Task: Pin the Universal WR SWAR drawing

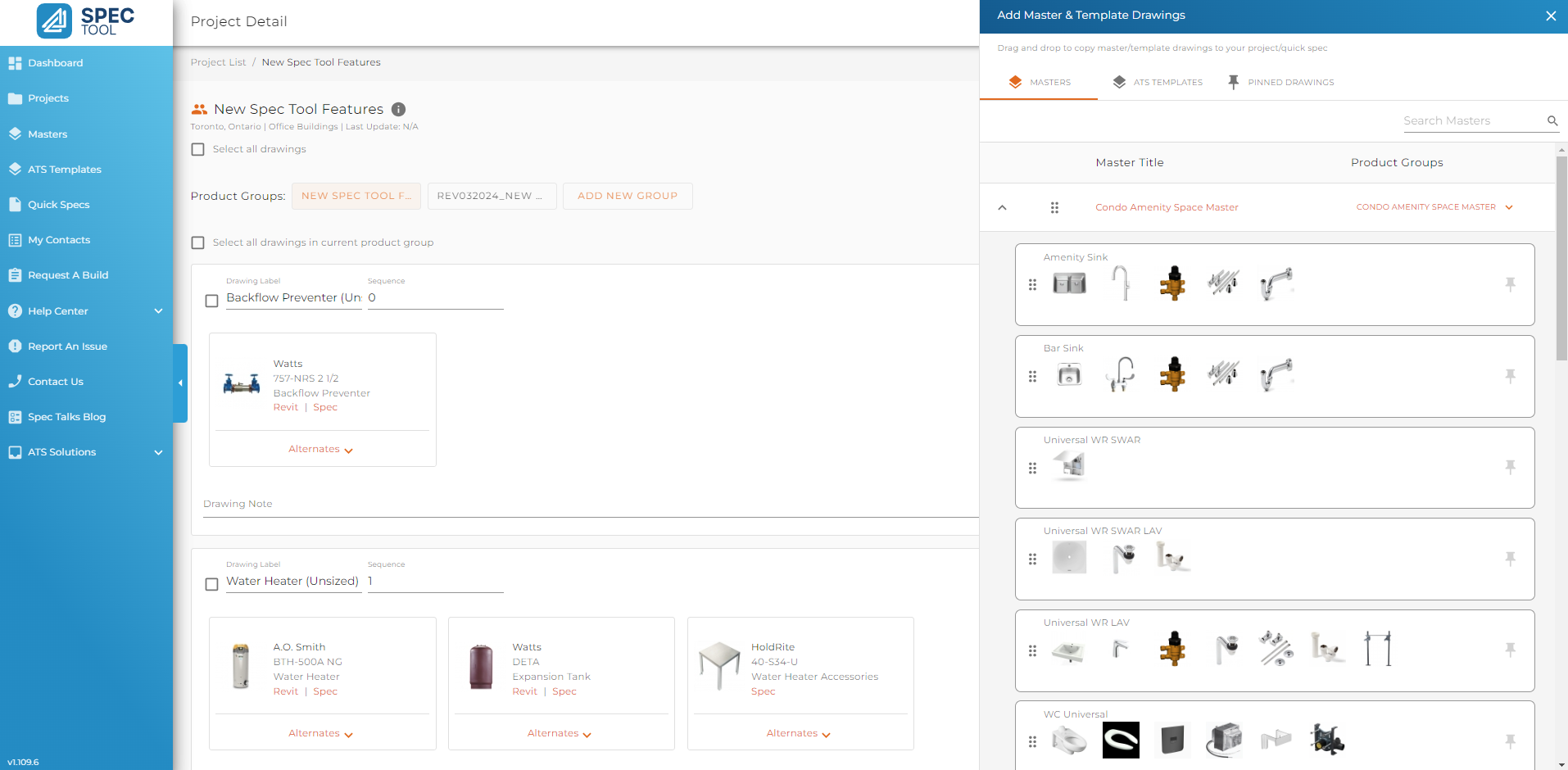Action: tap(1510, 467)
